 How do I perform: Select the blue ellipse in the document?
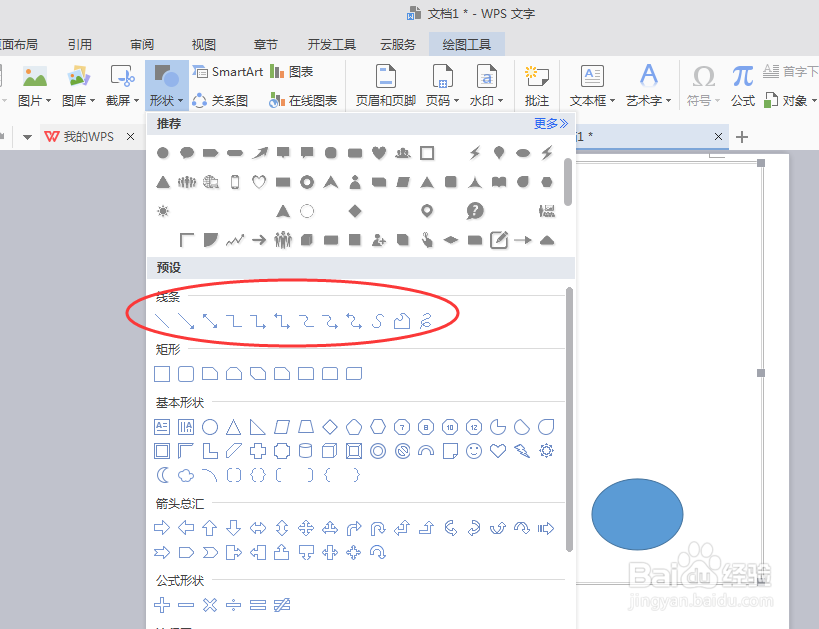click(637, 514)
